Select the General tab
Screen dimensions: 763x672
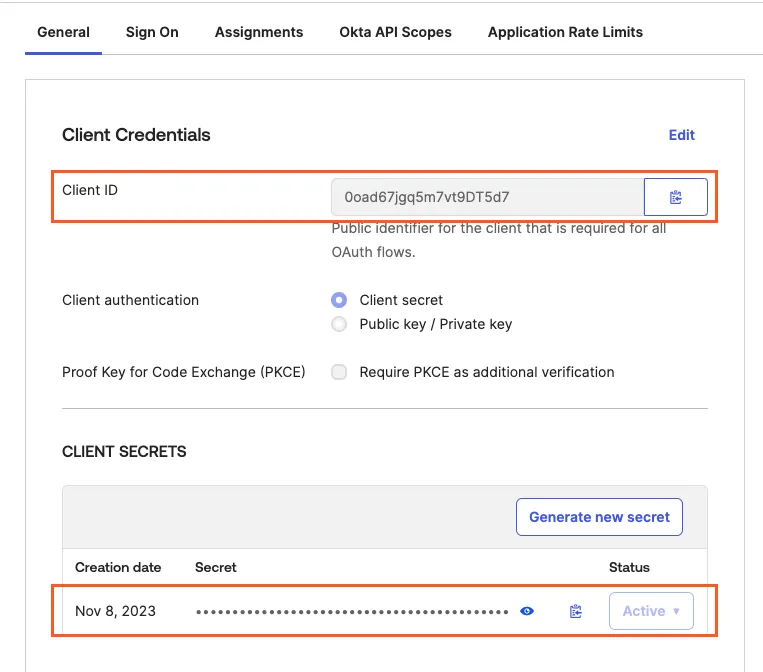tap(63, 32)
